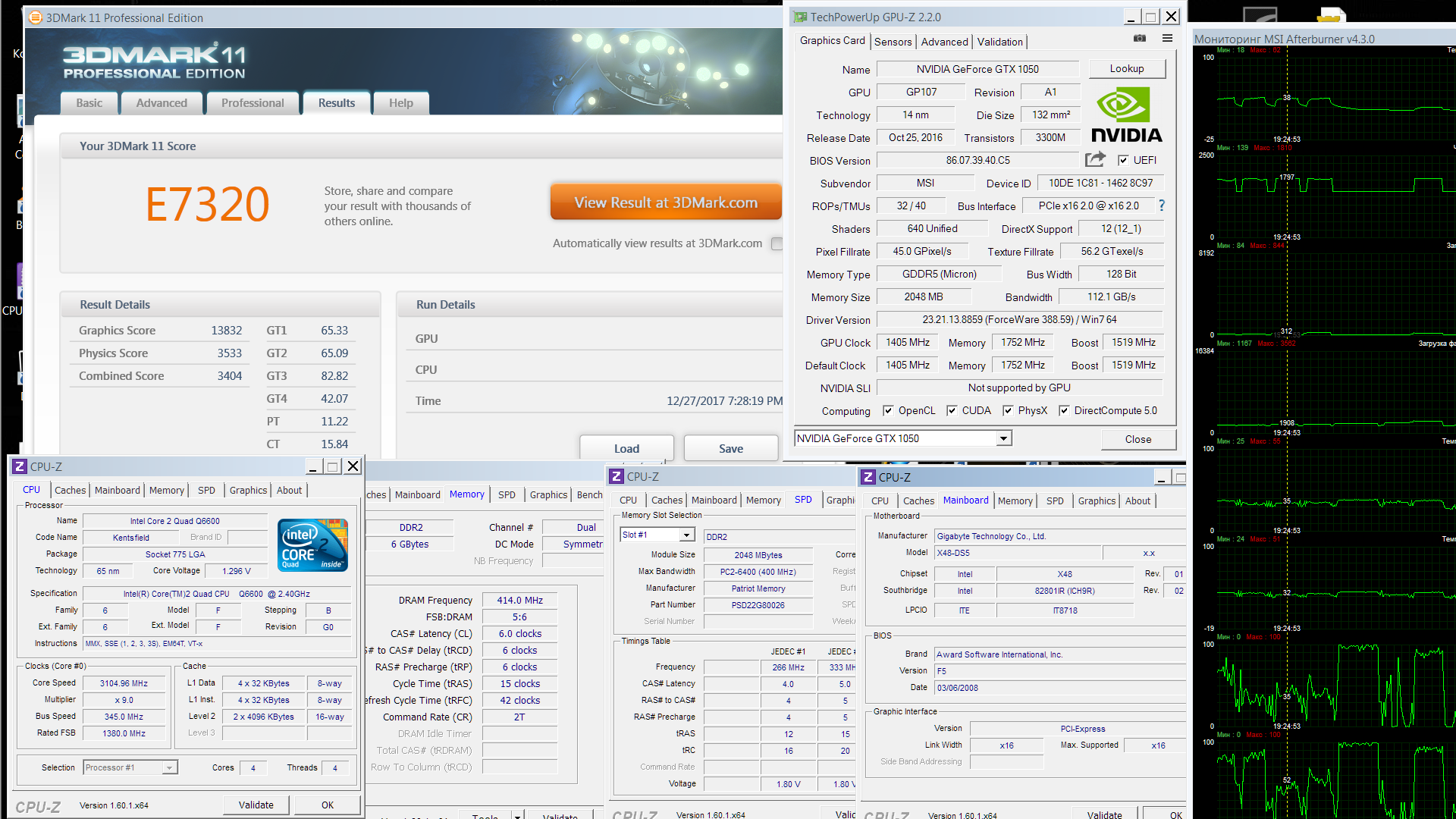
Task: Toggle the PhysX checkbox
Action: (x=1008, y=410)
